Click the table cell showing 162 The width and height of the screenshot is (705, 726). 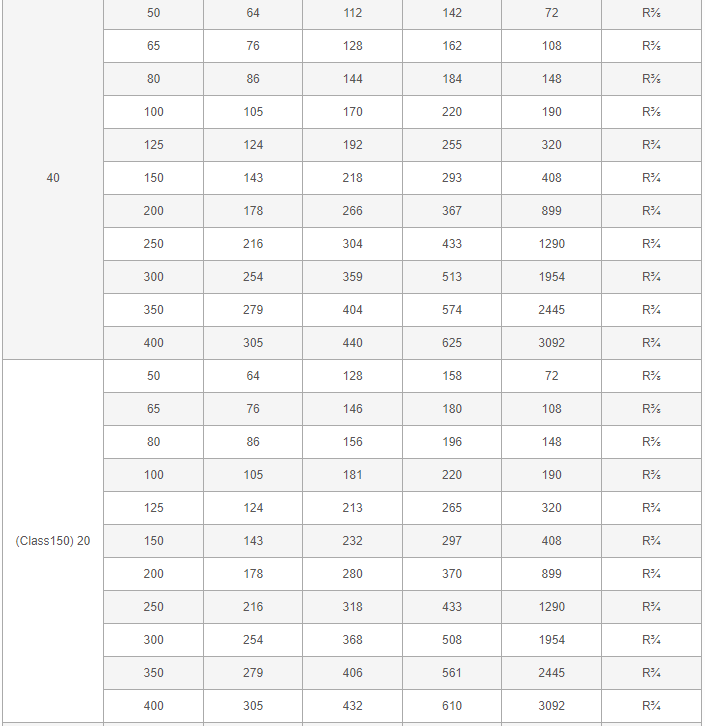pos(452,46)
